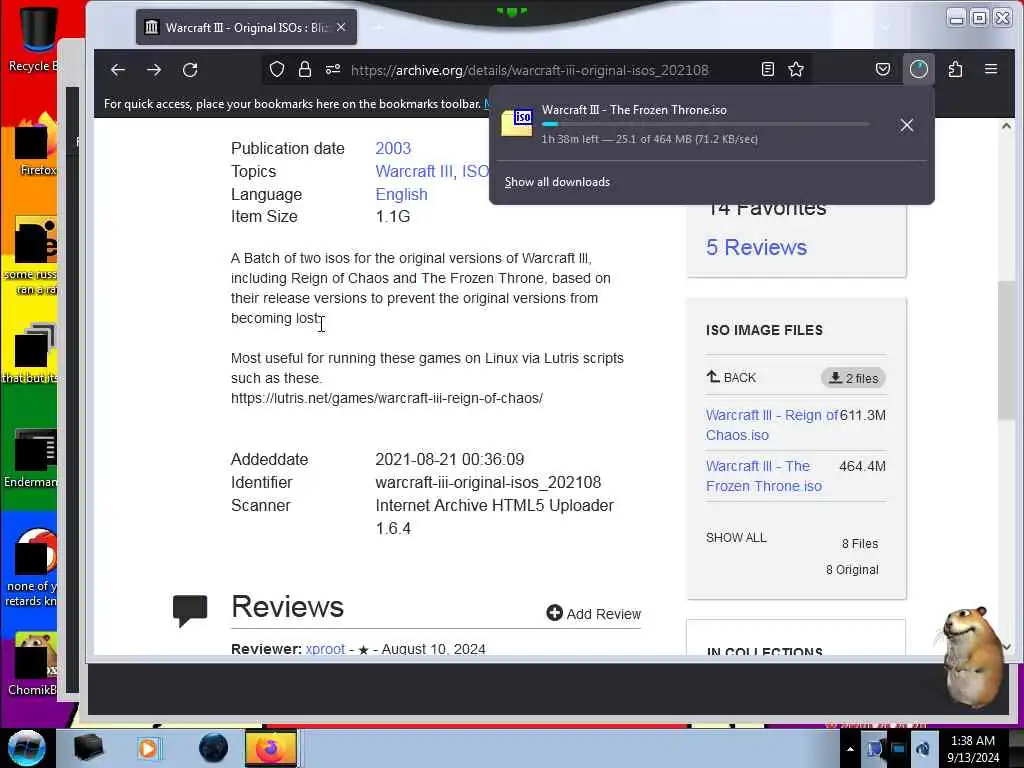1024x768 pixels.
Task: Open the site permissions icon in address bar
Action: [333, 70]
